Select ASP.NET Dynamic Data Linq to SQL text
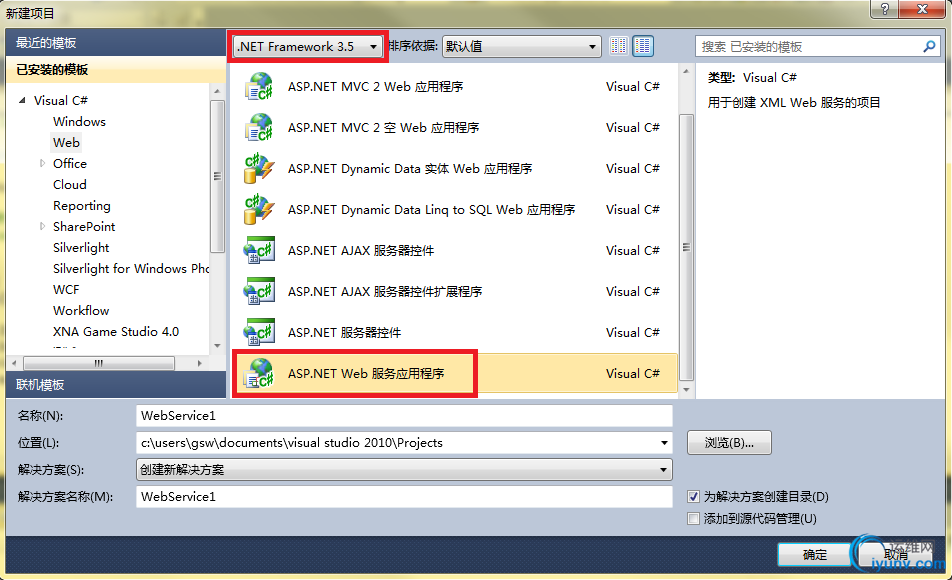The height and width of the screenshot is (580, 952). [432, 210]
